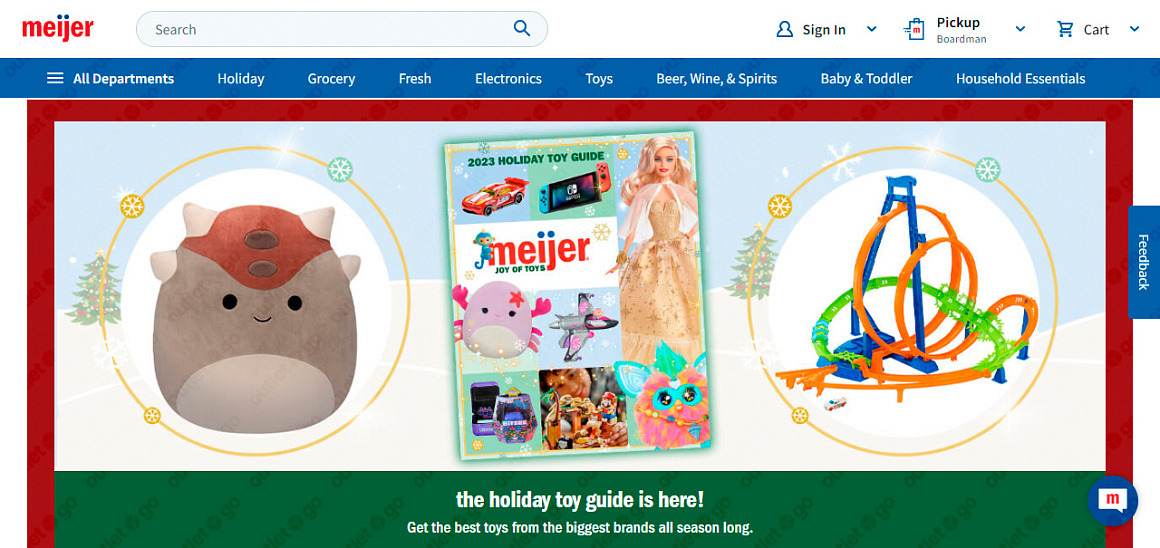
Task: Click the Sign In person icon
Action: tap(784, 30)
